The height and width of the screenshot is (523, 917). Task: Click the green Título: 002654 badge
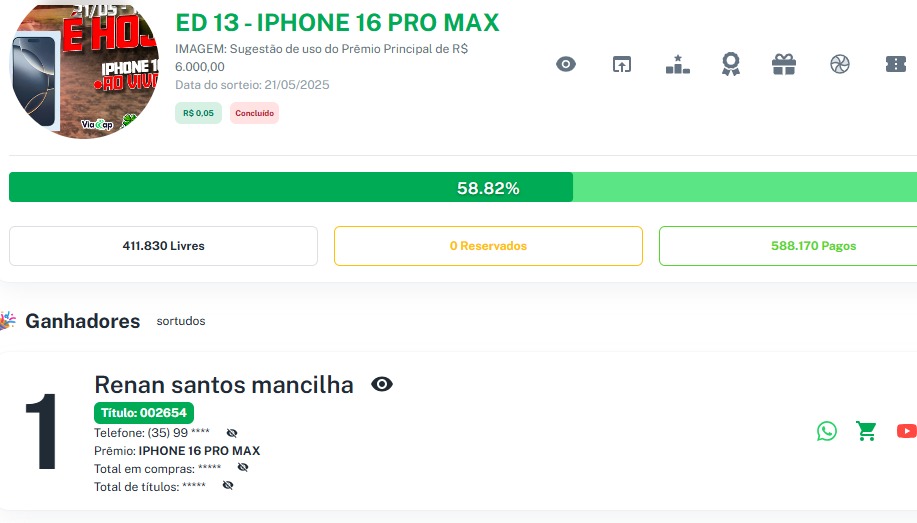pyautogui.click(x=144, y=412)
